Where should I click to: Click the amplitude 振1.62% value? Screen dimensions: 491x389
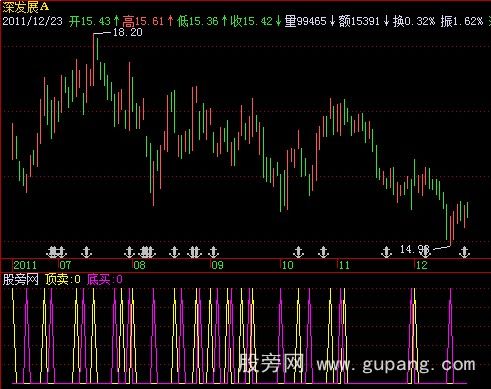[462, 21]
